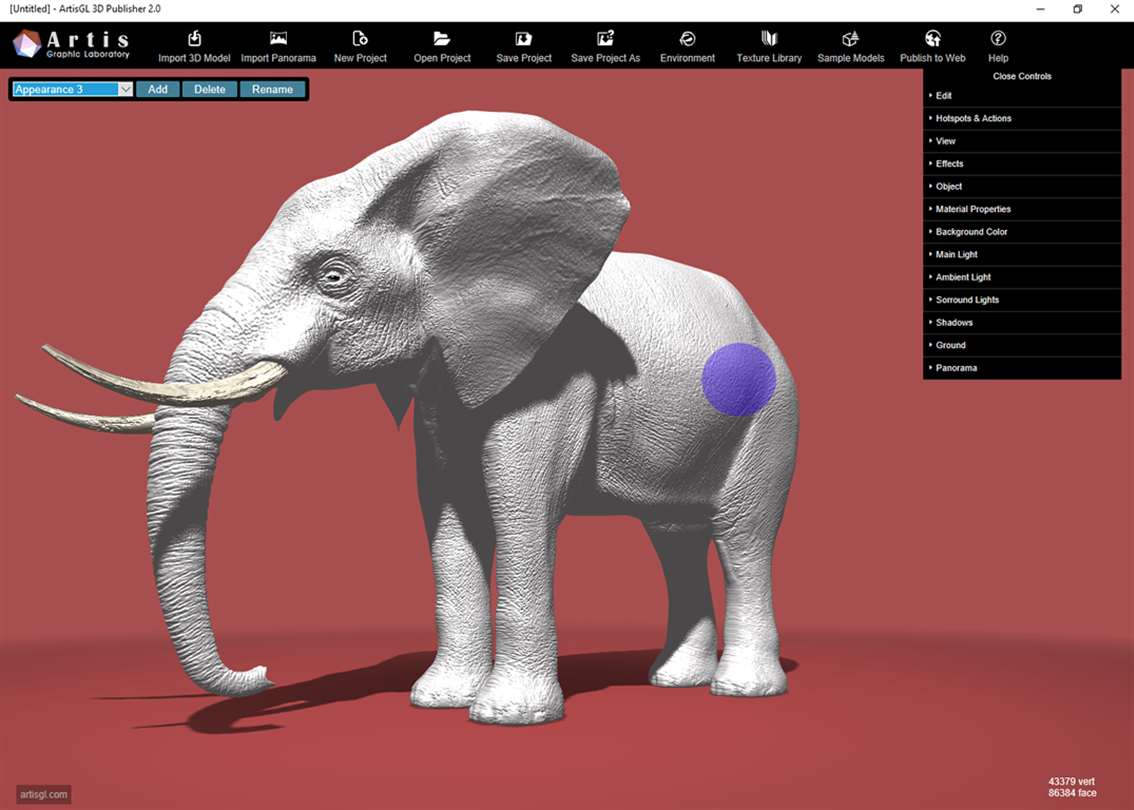Click the 43379 vert statistic text
Image resolution: width=1134 pixels, height=810 pixels.
tap(1071, 781)
